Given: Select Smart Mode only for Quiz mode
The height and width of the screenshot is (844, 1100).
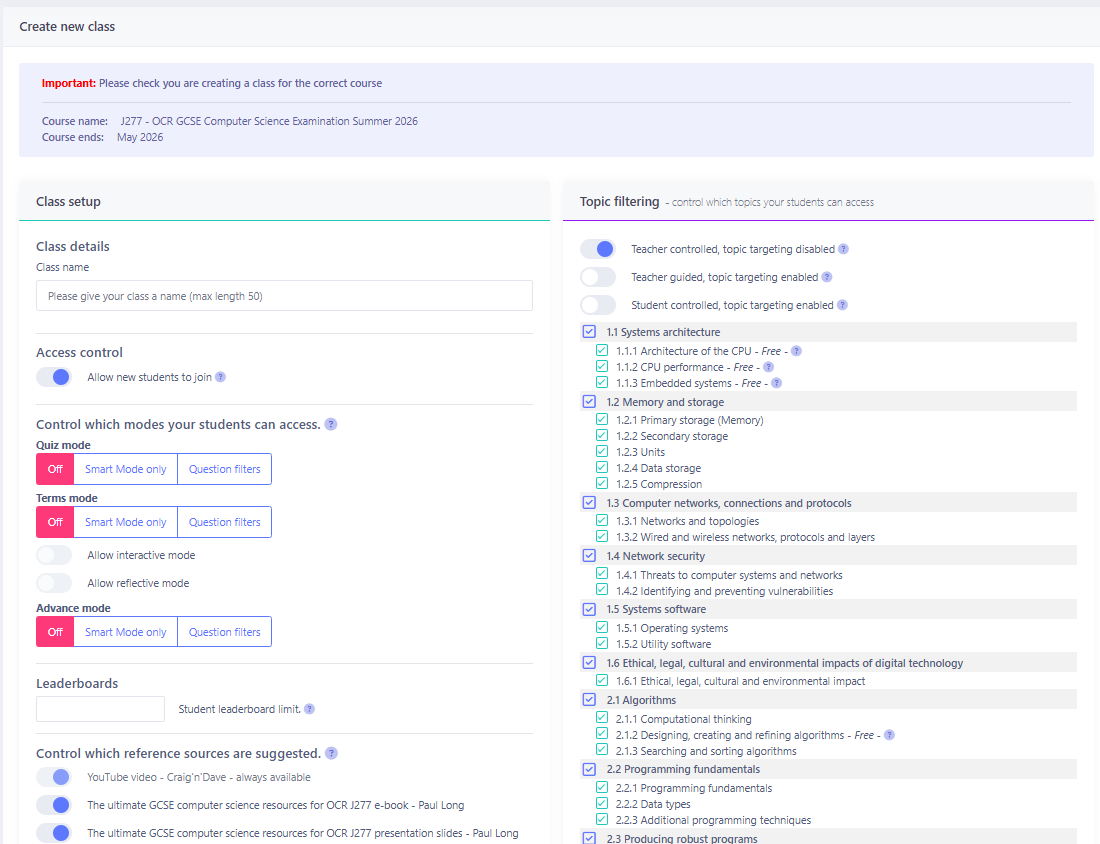Looking at the screenshot, I should [x=125, y=469].
